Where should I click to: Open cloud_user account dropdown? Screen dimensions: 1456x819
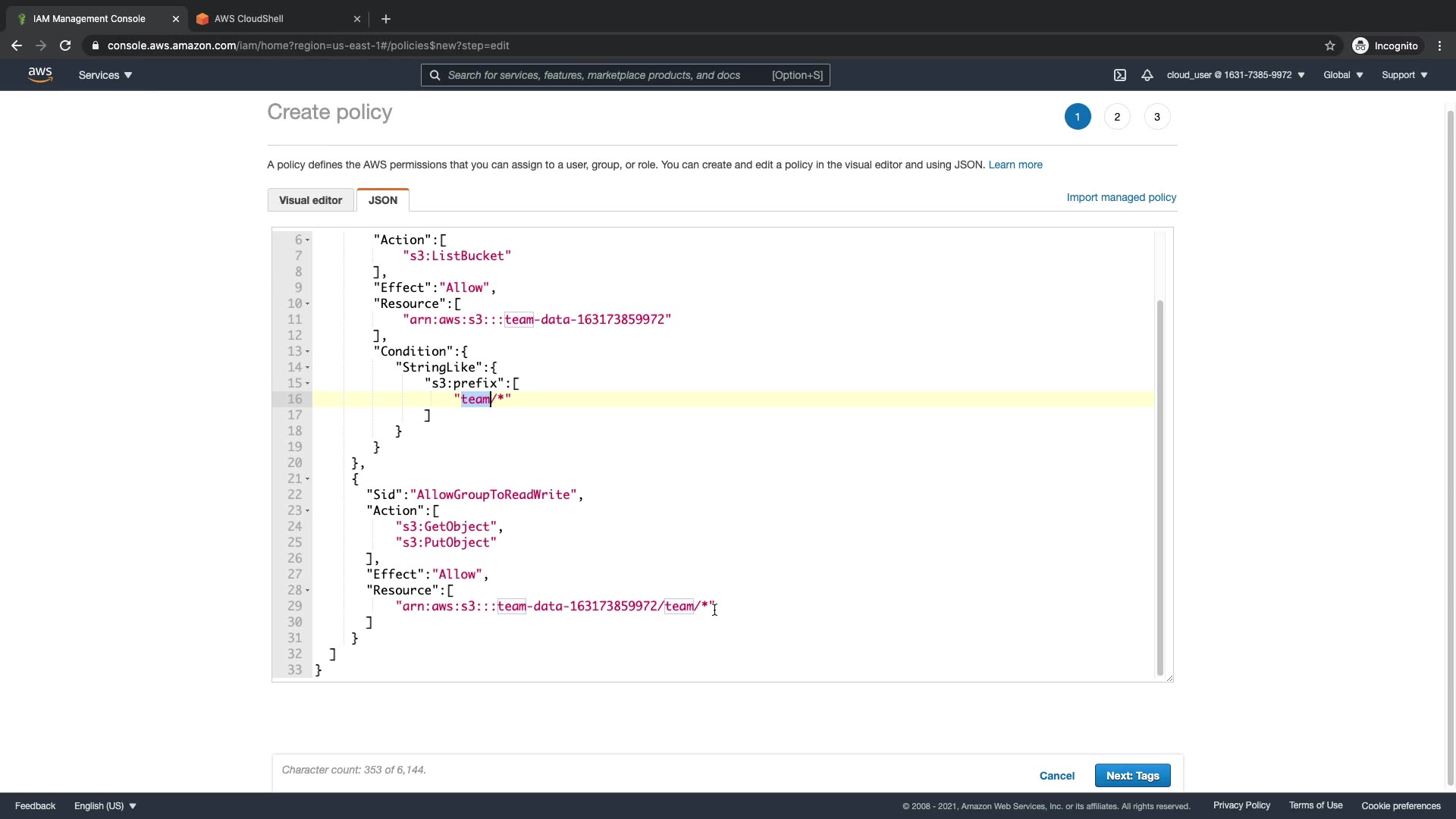coord(1235,75)
